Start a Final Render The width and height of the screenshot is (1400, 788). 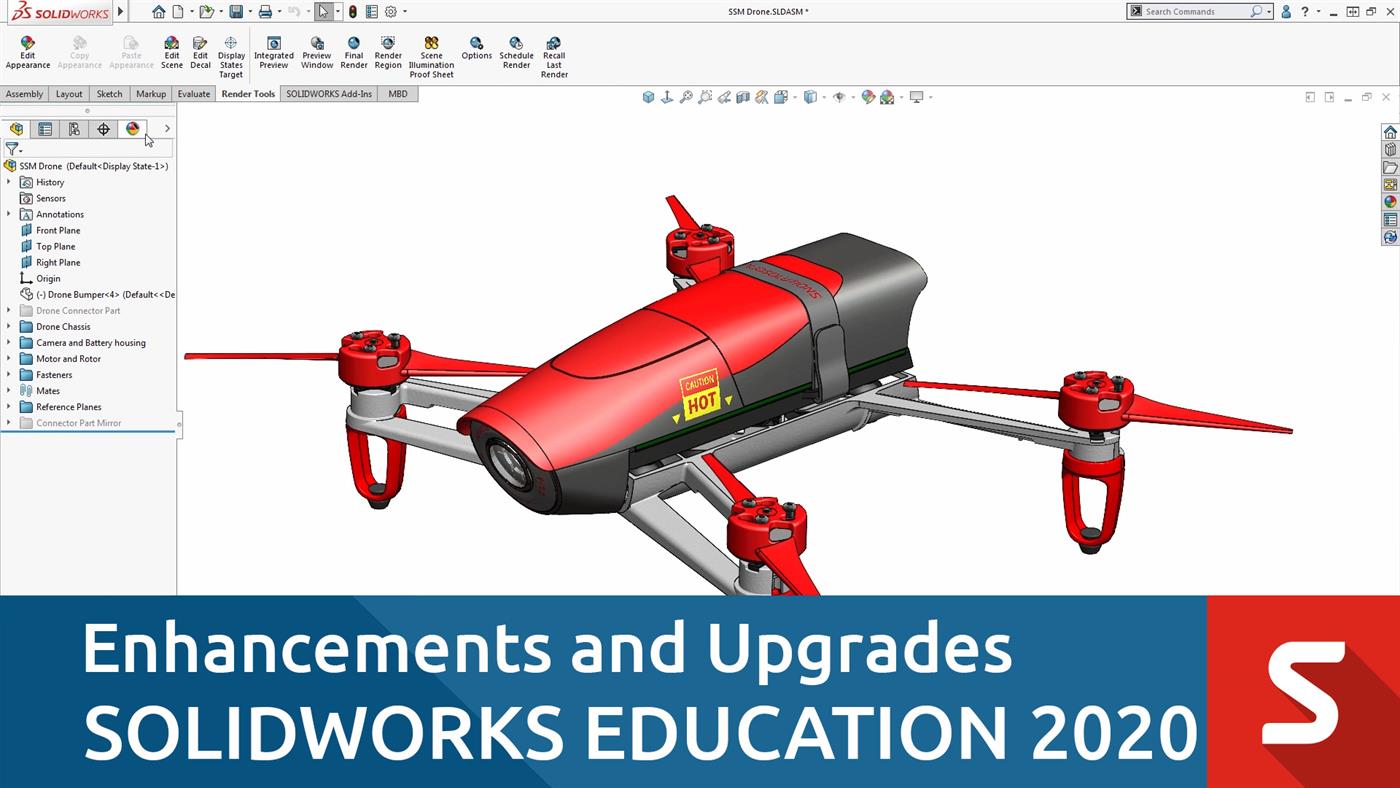[354, 52]
